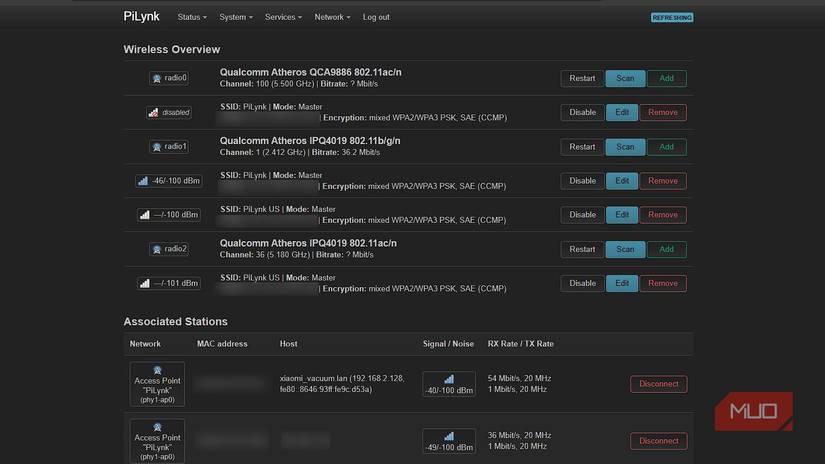Add network on radio1 802.11b/g/n

pos(667,147)
